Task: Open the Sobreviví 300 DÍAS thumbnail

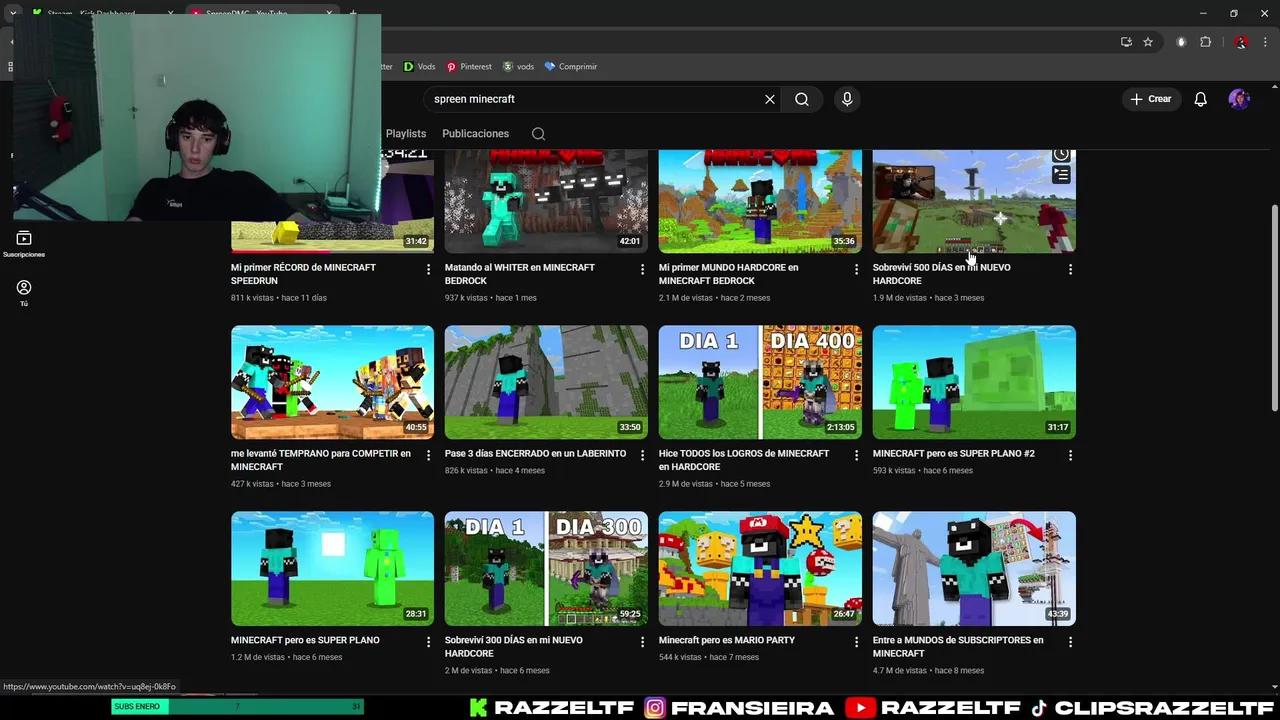Action: coord(546,569)
